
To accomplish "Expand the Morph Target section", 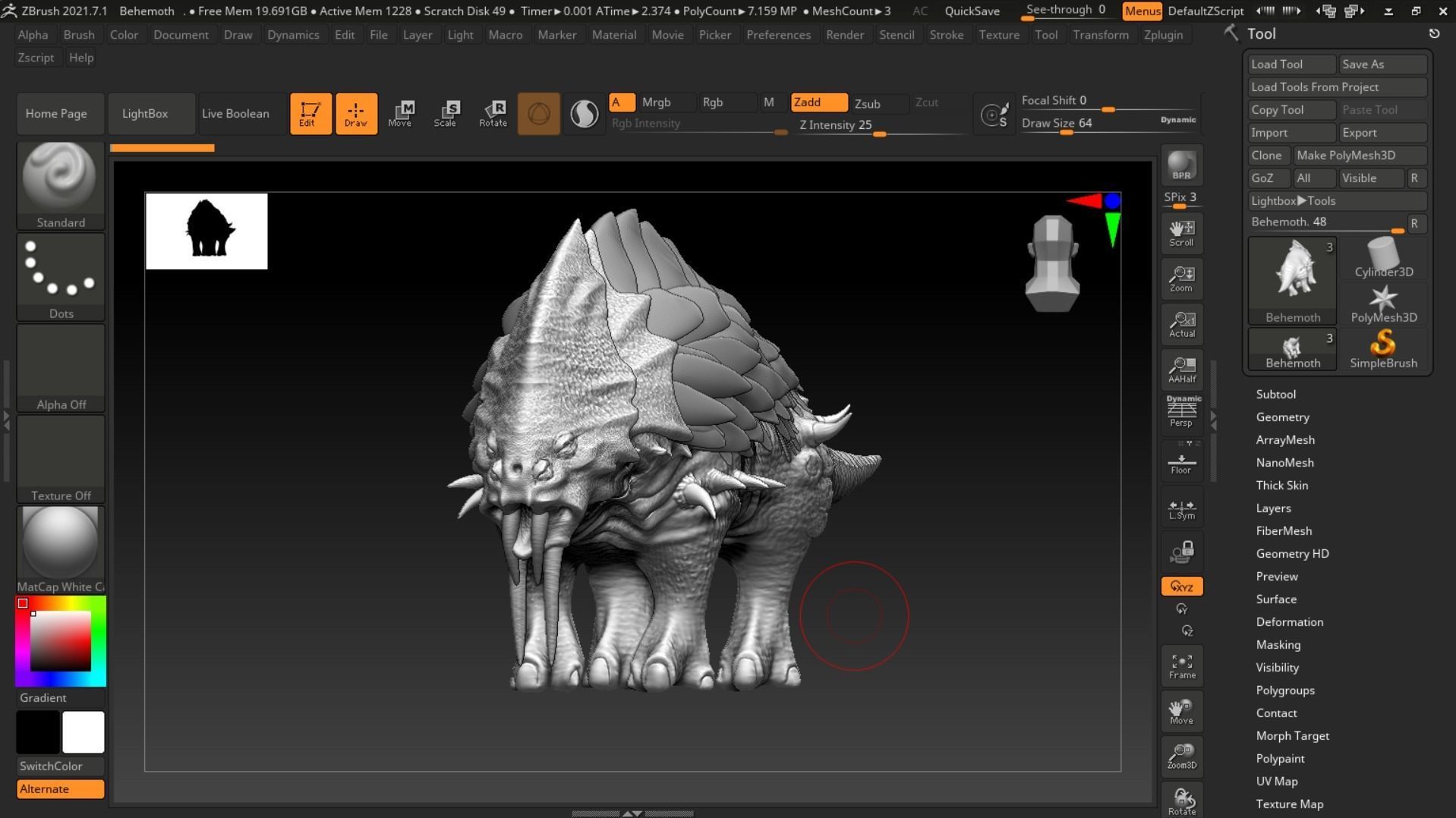I will [x=1292, y=735].
